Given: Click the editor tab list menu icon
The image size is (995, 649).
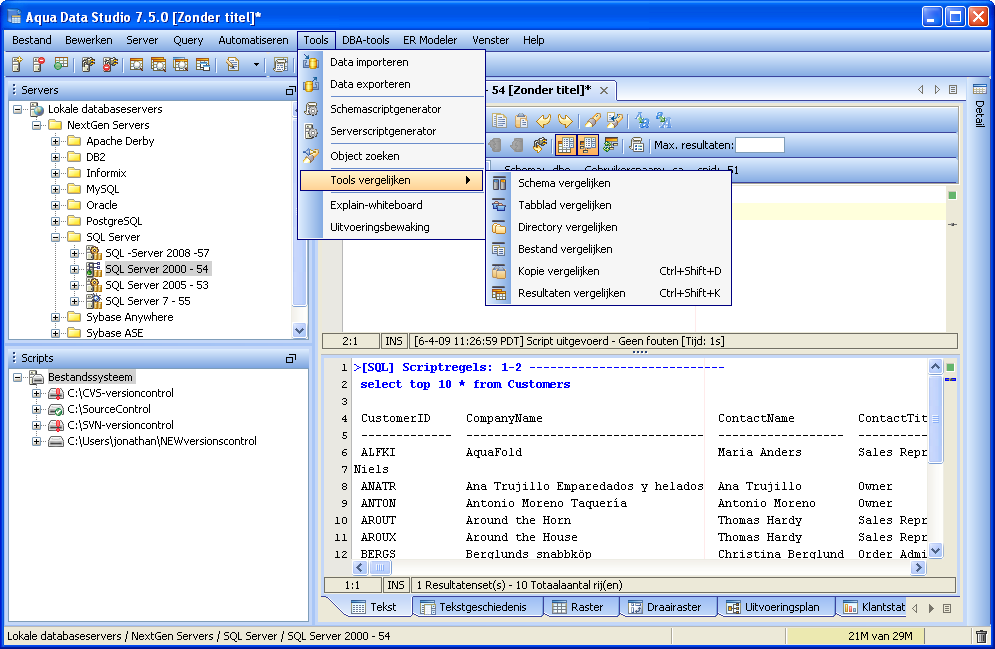Looking at the screenshot, I should coord(953,90).
